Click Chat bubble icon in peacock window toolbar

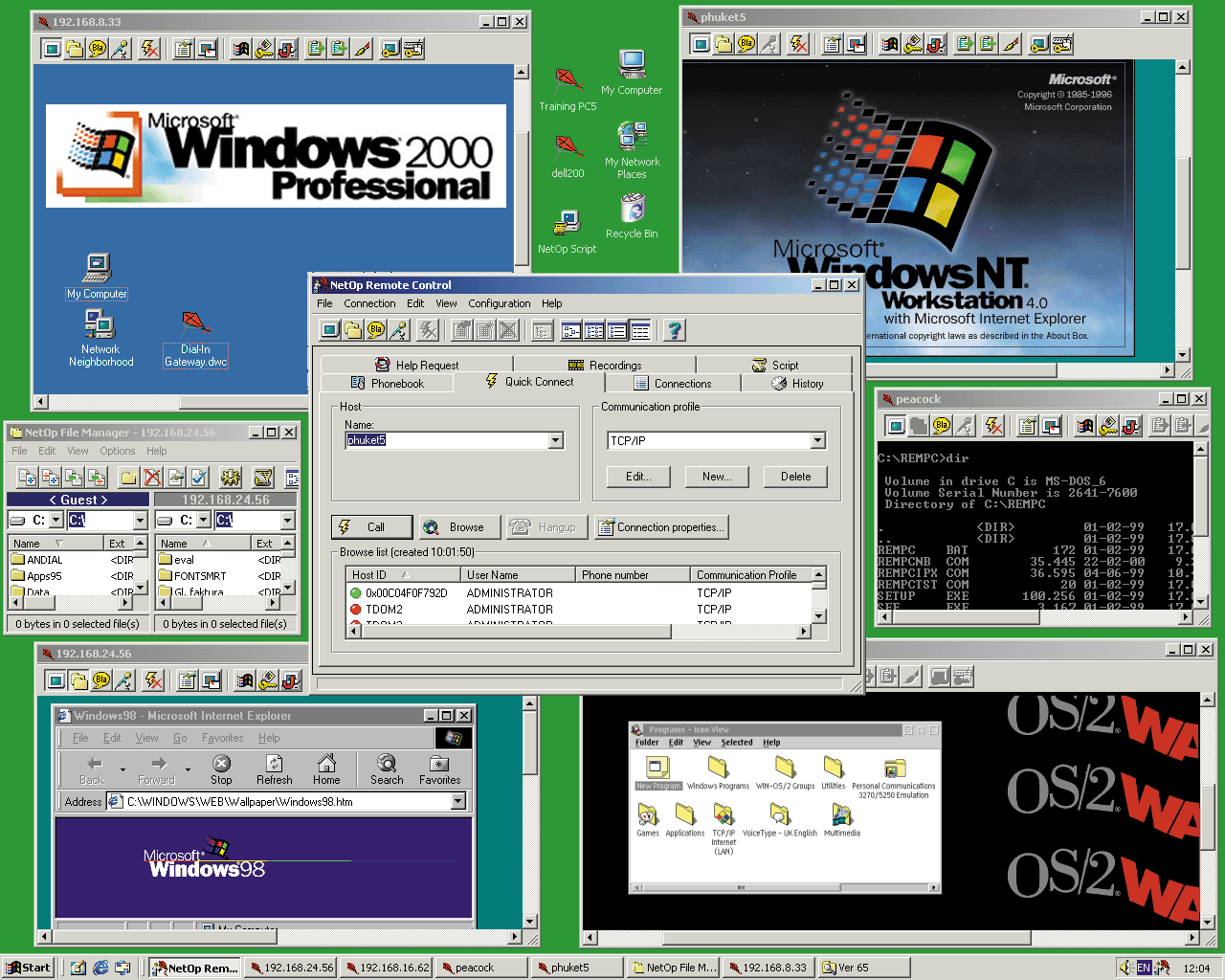coord(942,426)
